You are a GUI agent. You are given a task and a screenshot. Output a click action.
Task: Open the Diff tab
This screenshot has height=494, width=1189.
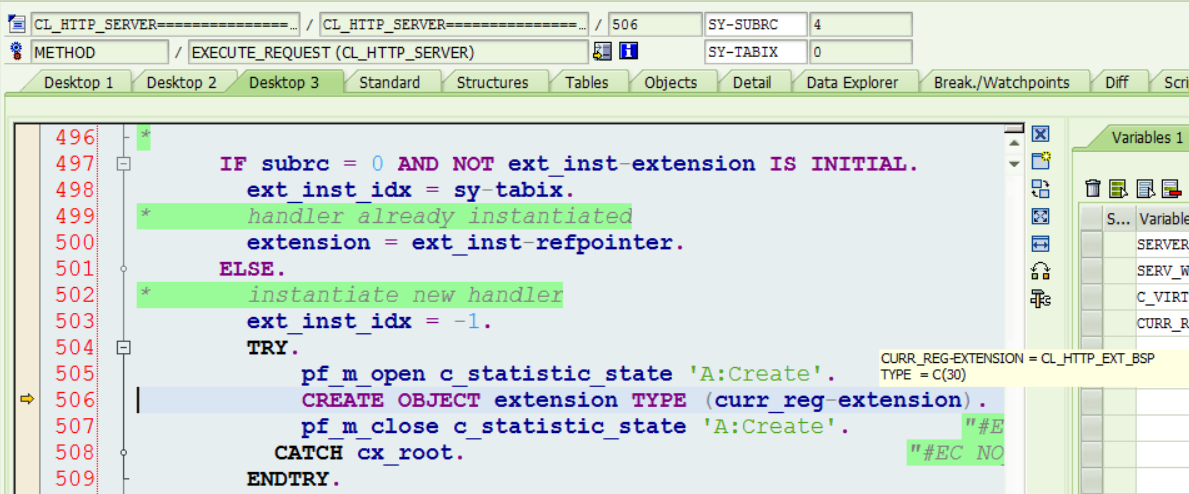click(x=1116, y=83)
